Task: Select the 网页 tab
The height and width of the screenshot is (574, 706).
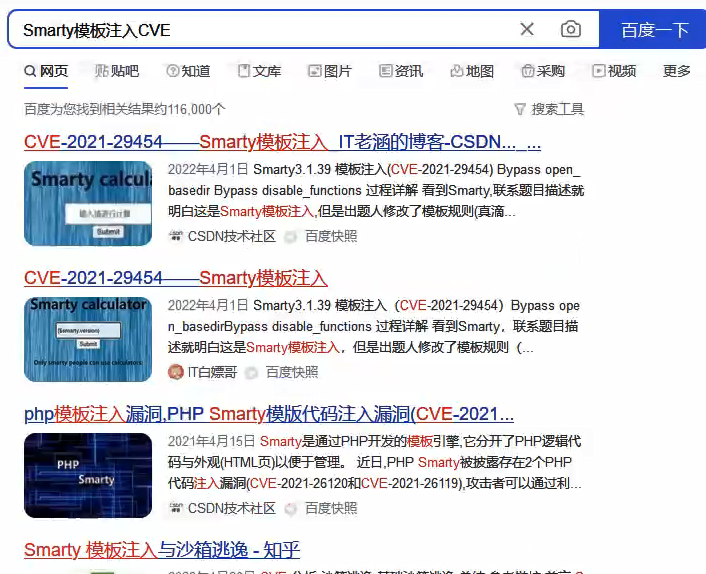Action: tap(46, 71)
